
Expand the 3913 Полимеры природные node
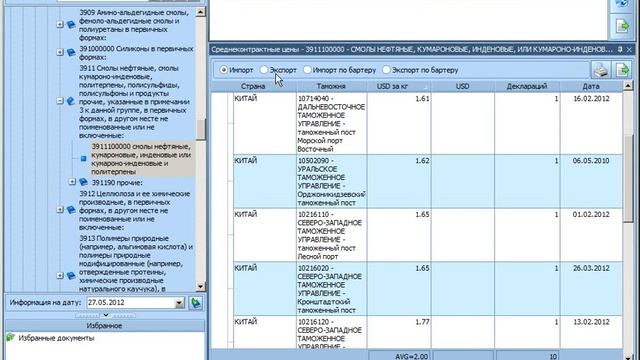point(60,276)
